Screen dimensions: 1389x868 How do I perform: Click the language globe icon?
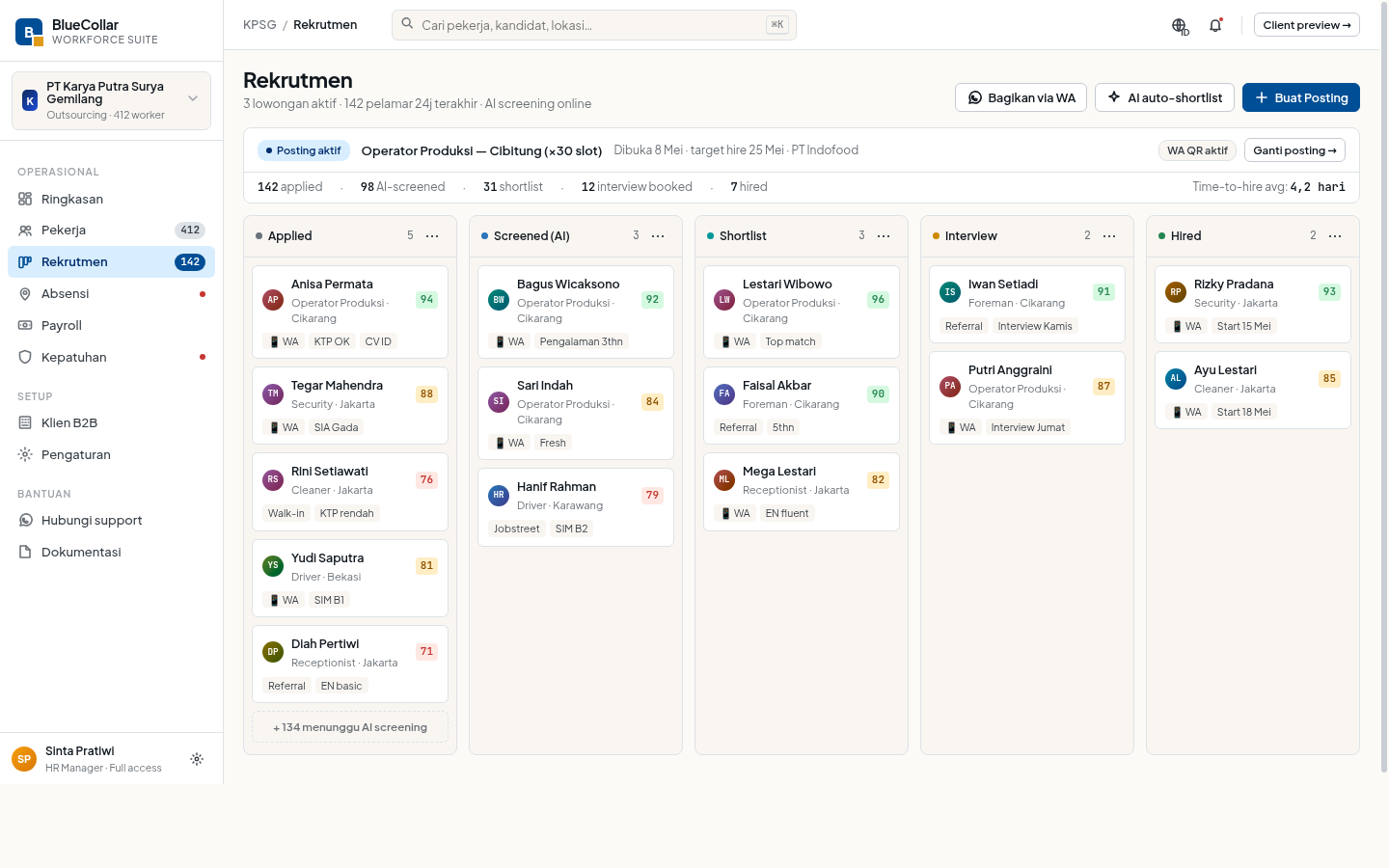[x=1179, y=25]
